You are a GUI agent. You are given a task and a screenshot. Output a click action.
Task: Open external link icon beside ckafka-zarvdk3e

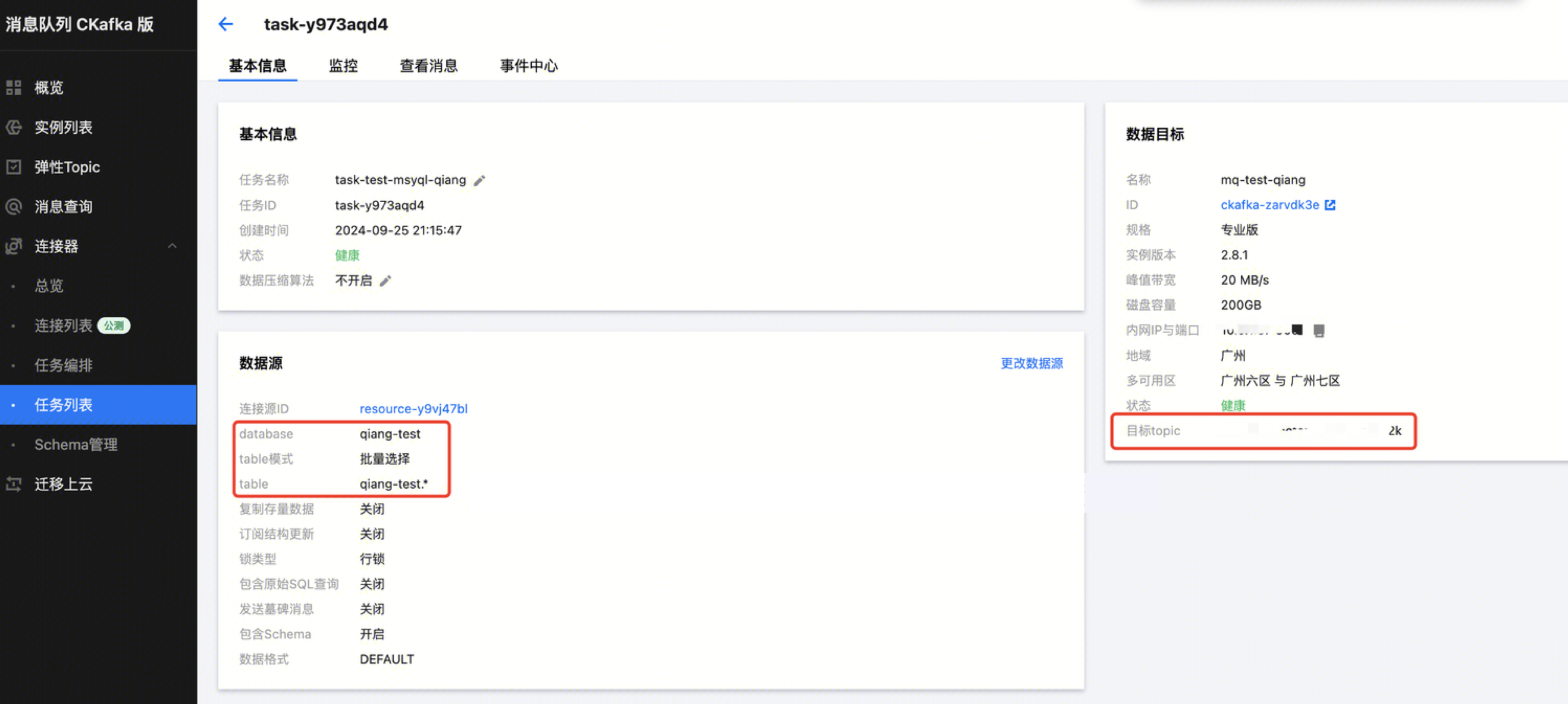pos(1330,205)
